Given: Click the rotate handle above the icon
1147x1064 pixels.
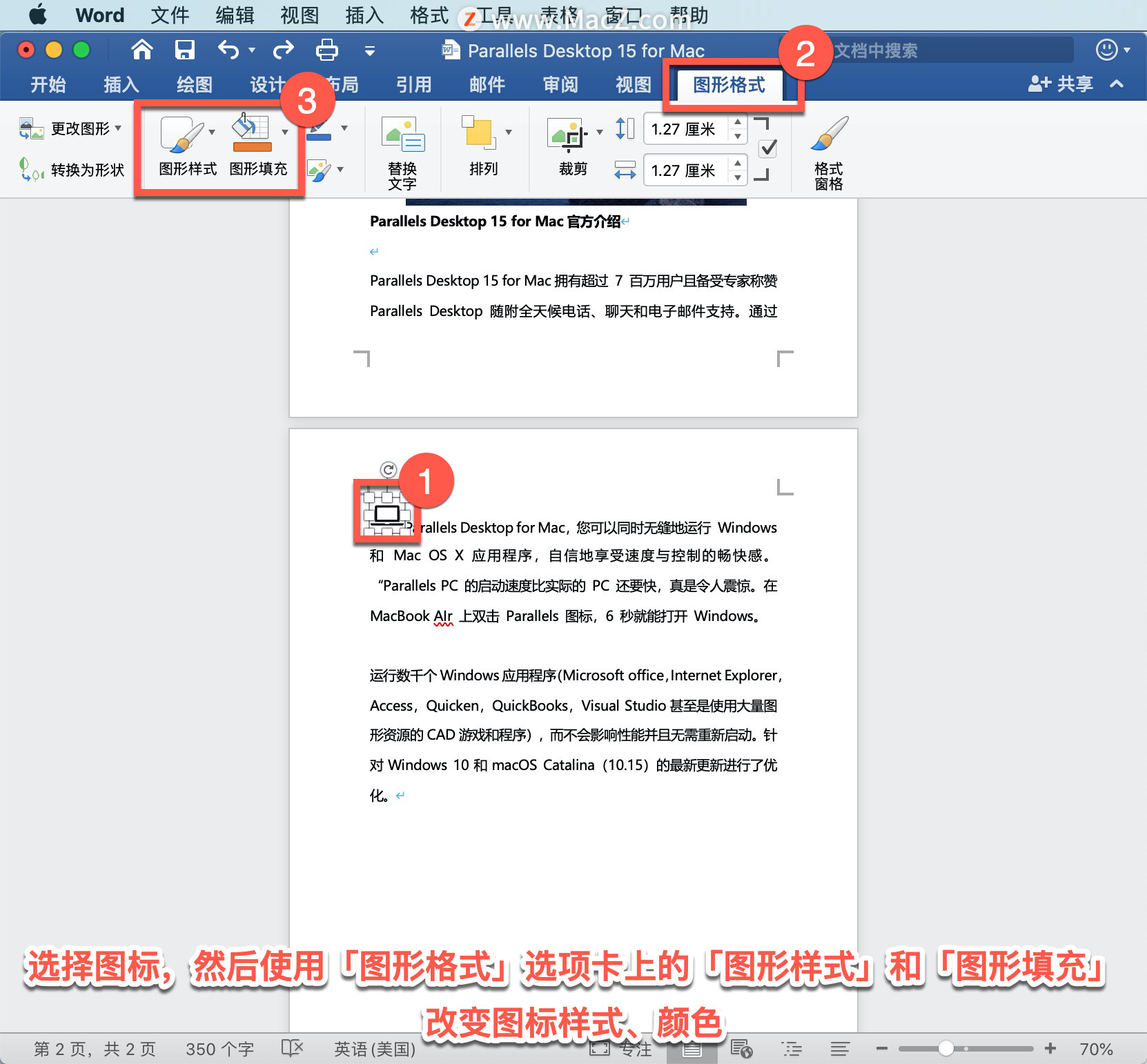Looking at the screenshot, I should 389,470.
